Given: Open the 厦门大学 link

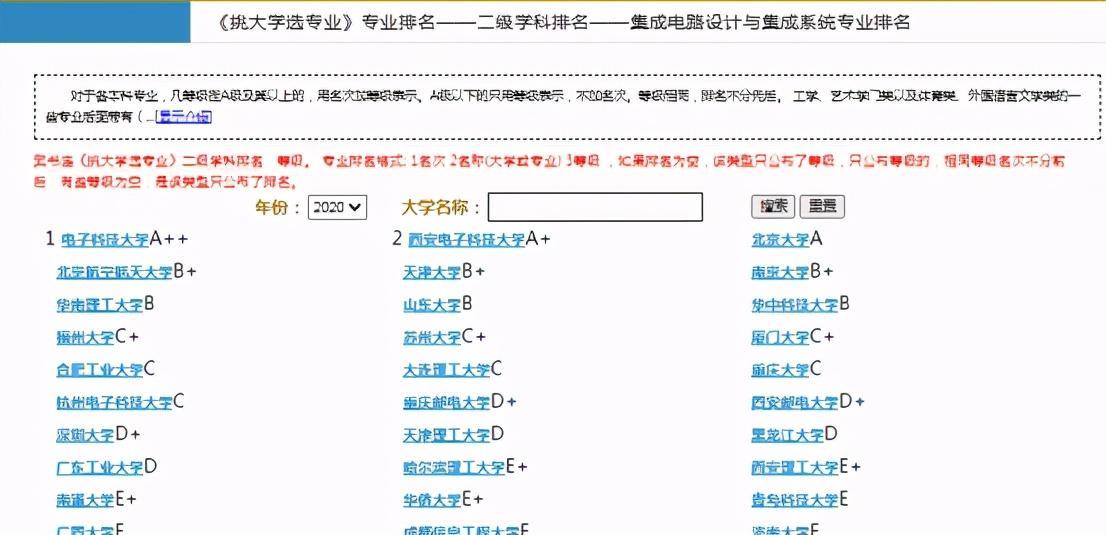Looking at the screenshot, I should [780, 337].
